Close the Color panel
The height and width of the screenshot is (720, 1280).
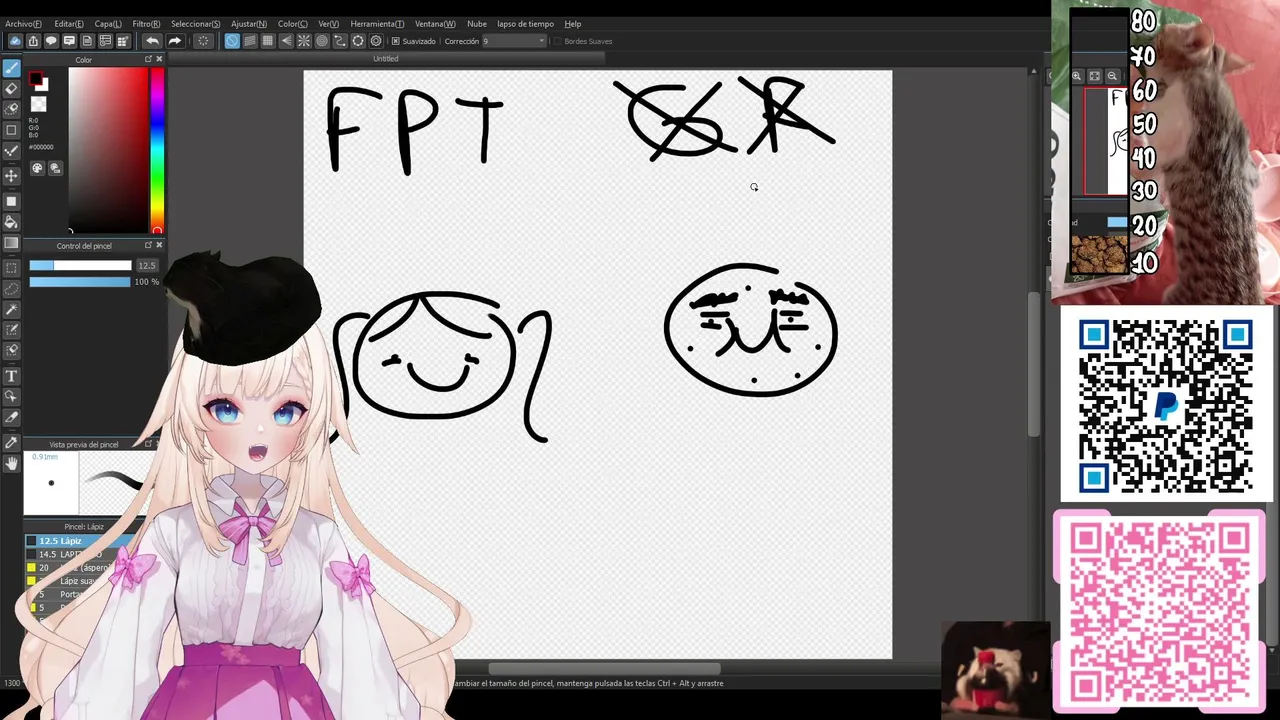[159, 59]
